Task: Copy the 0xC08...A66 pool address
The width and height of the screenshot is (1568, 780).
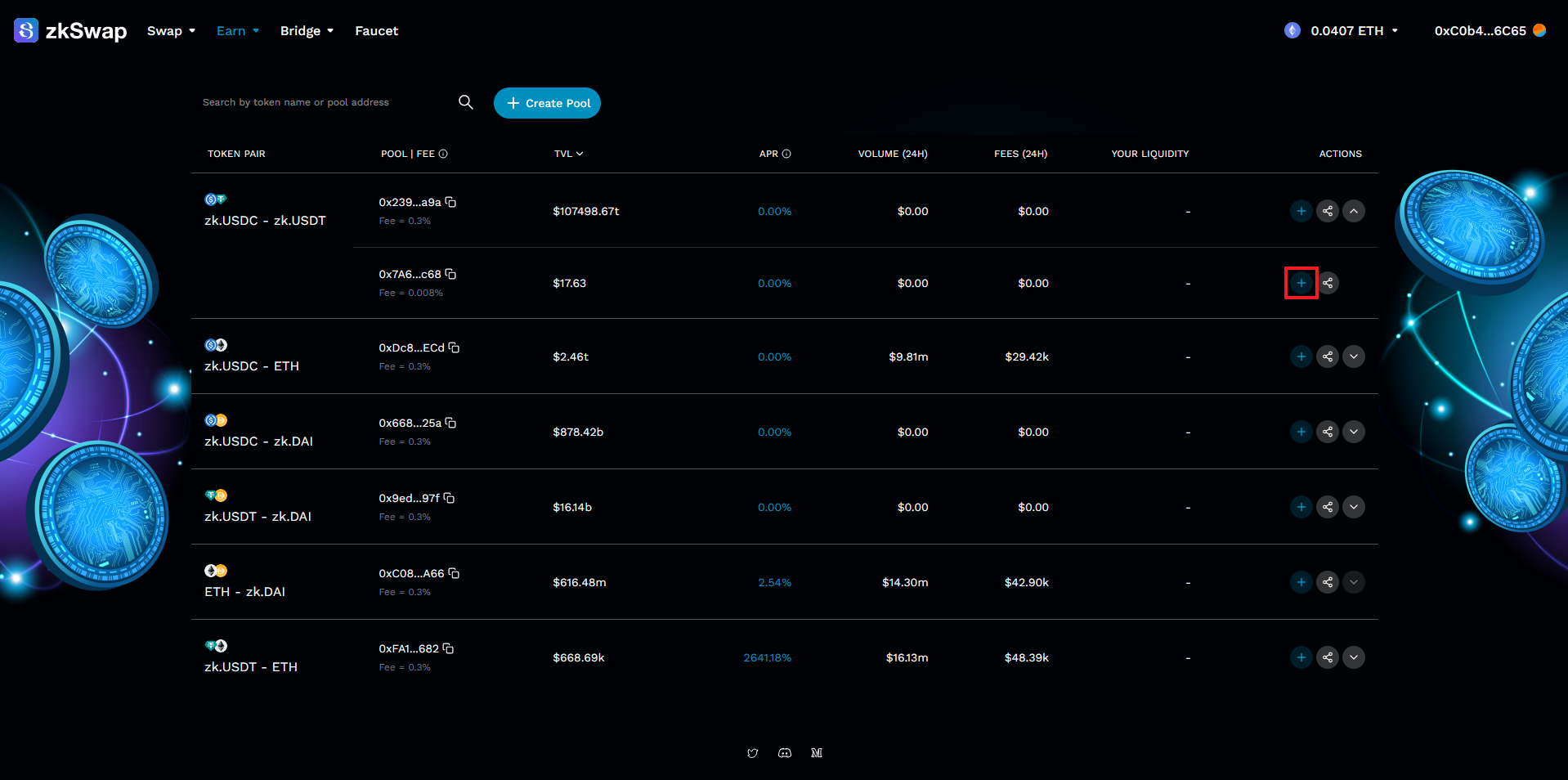Action: (454, 573)
